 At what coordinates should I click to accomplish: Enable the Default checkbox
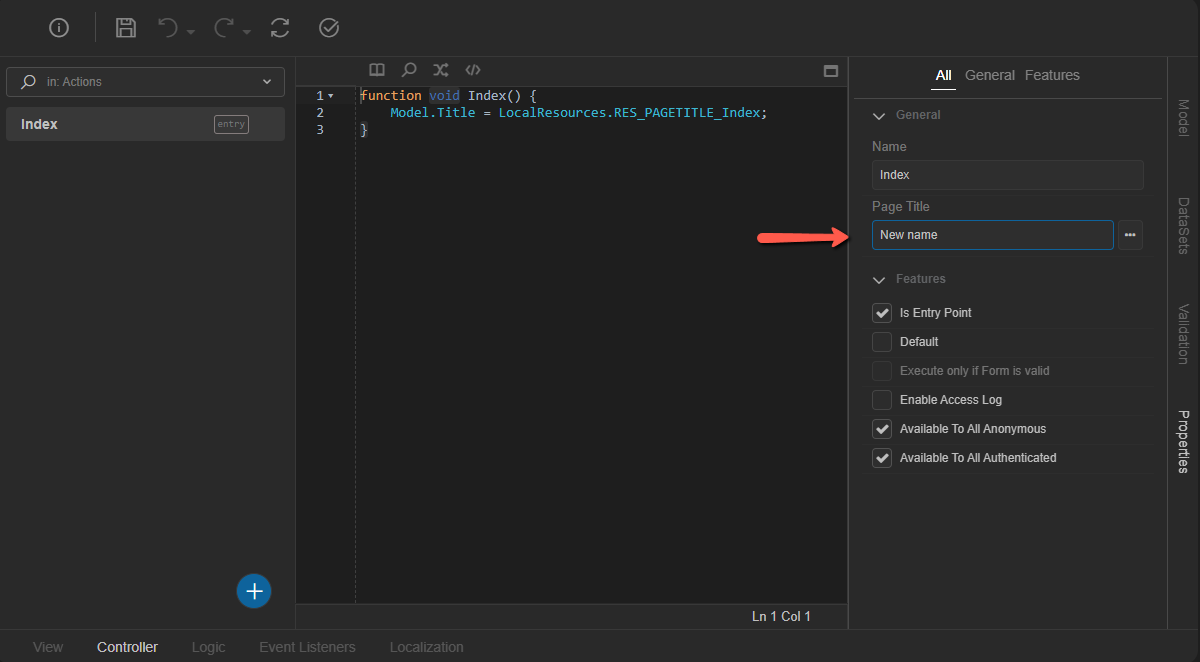(x=882, y=342)
